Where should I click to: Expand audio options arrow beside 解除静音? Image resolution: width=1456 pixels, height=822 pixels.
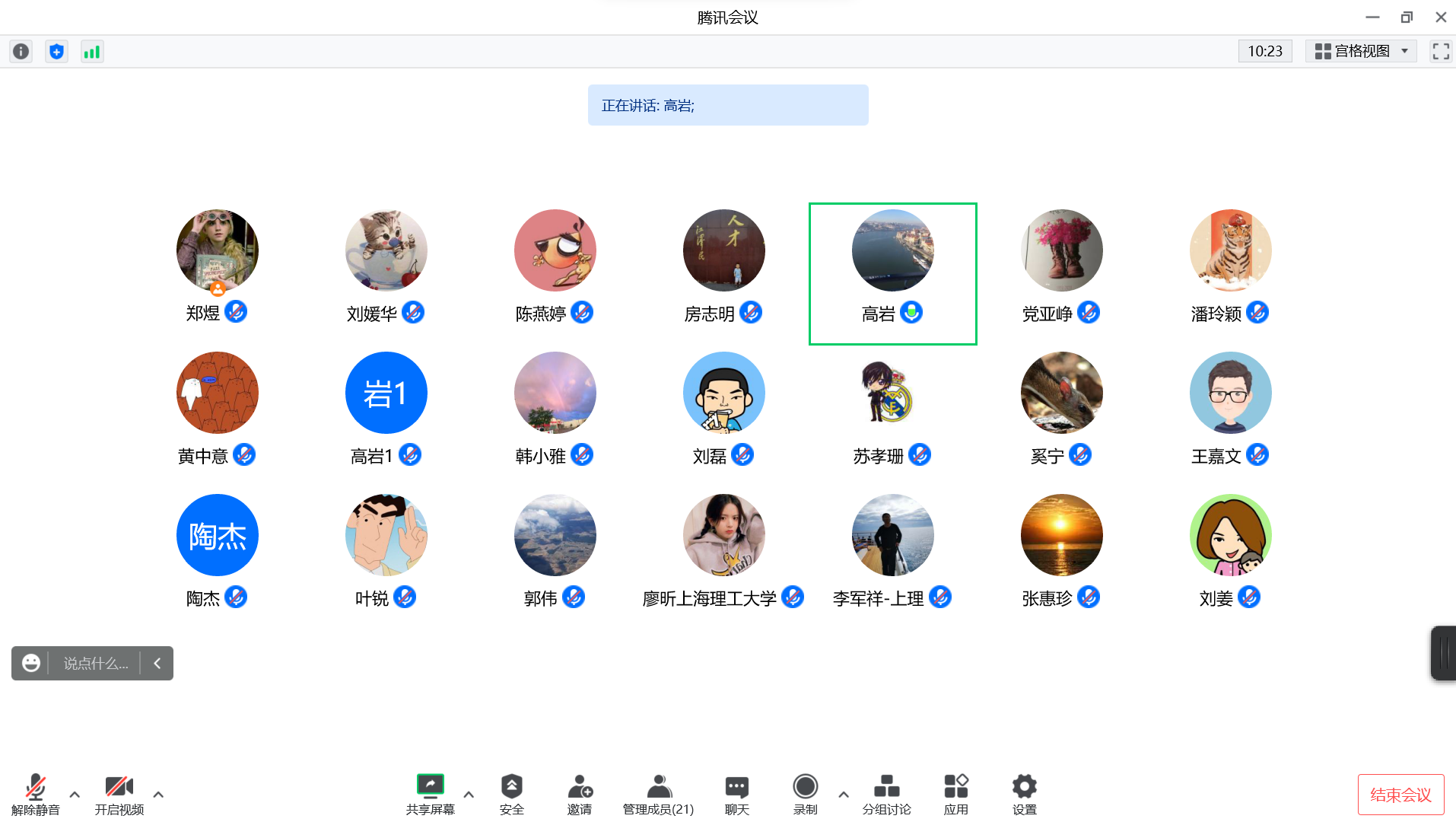pyautogui.click(x=75, y=794)
